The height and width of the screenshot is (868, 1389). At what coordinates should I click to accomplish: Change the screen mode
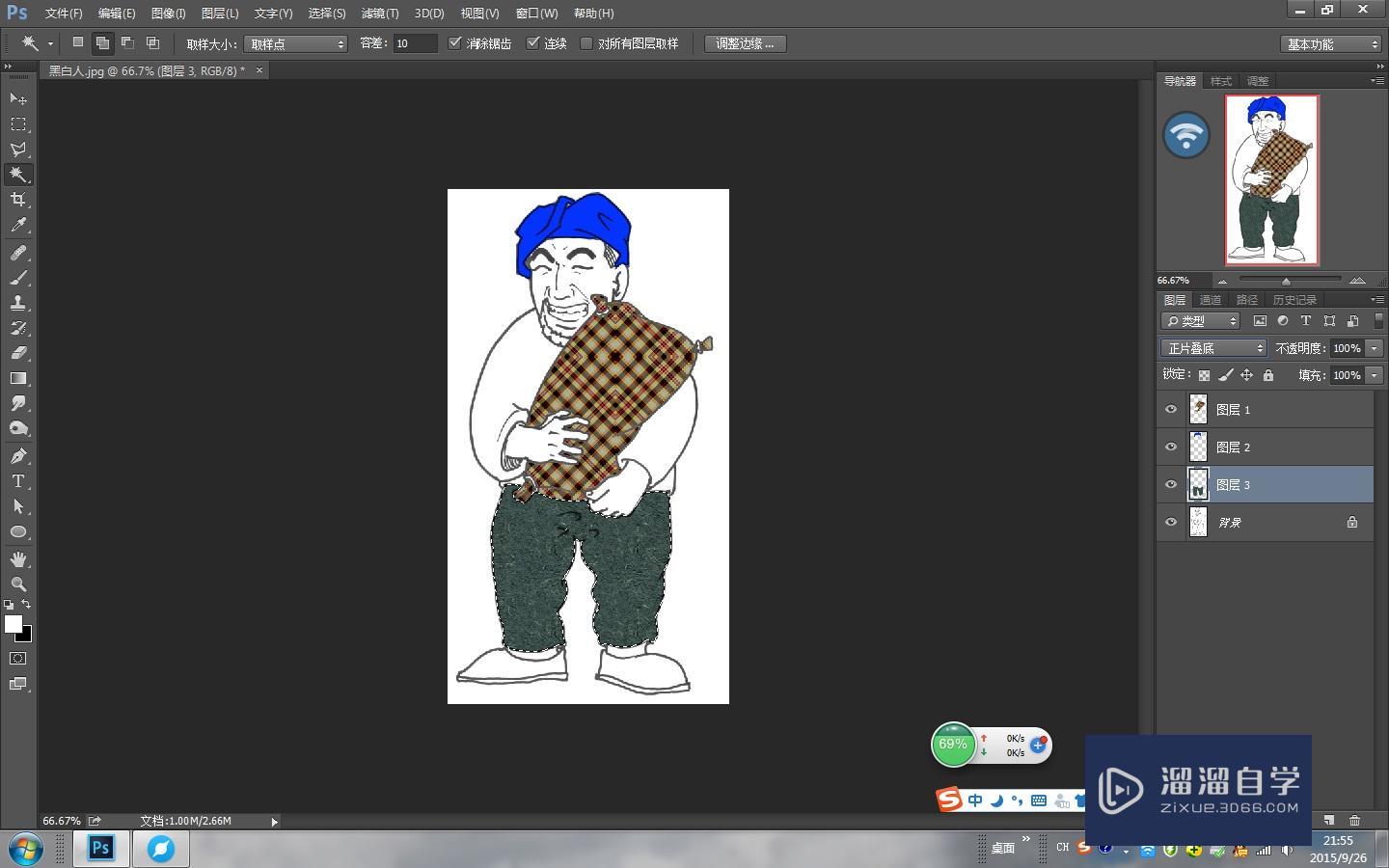[18, 684]
